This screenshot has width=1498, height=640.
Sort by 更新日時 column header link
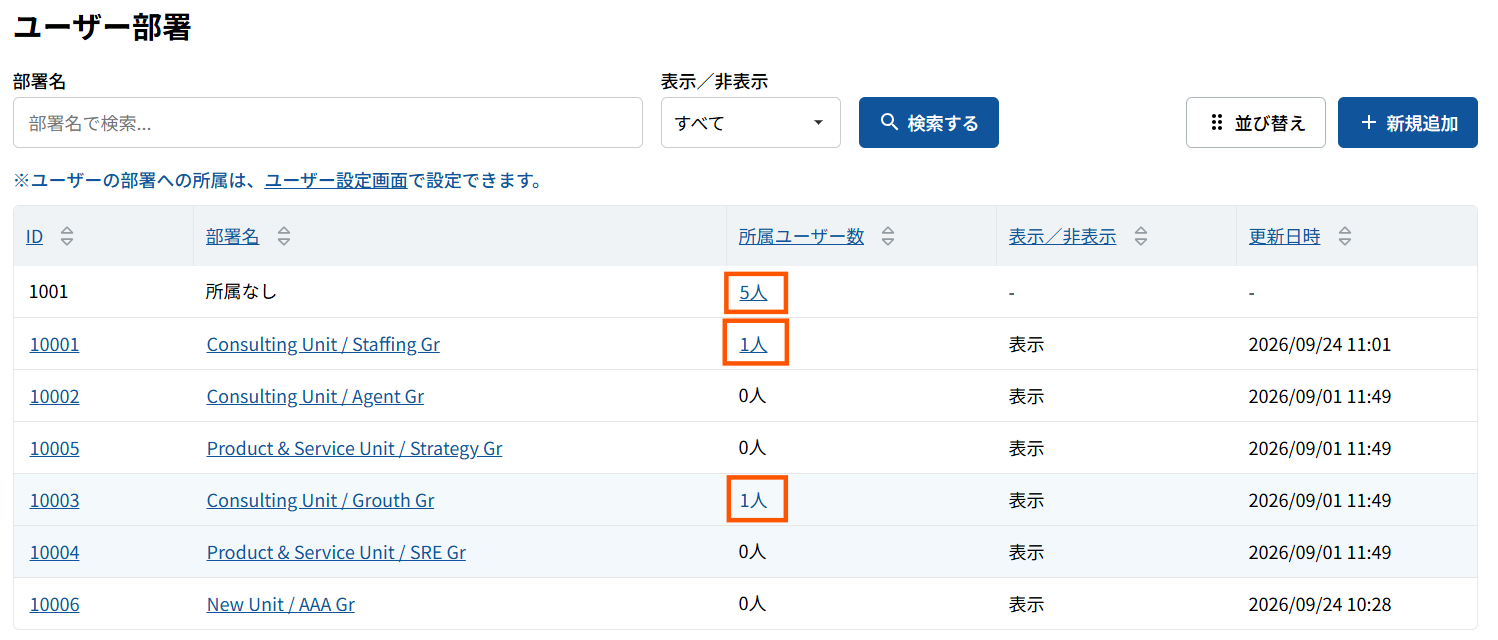[1284, 237]
